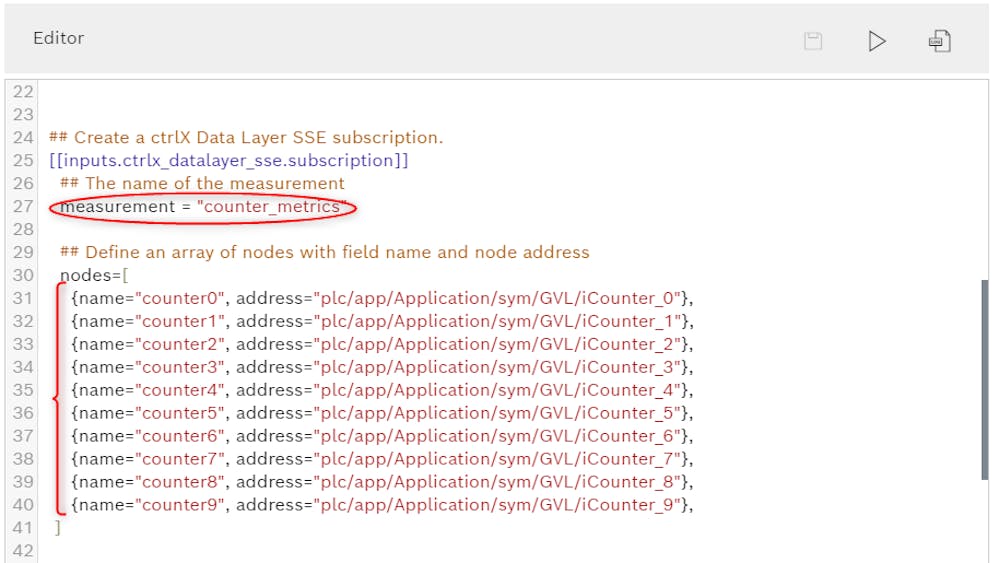Click the vertical scrollbar thumb of editor
Screen dimensions: 999x563
point(984,380)
